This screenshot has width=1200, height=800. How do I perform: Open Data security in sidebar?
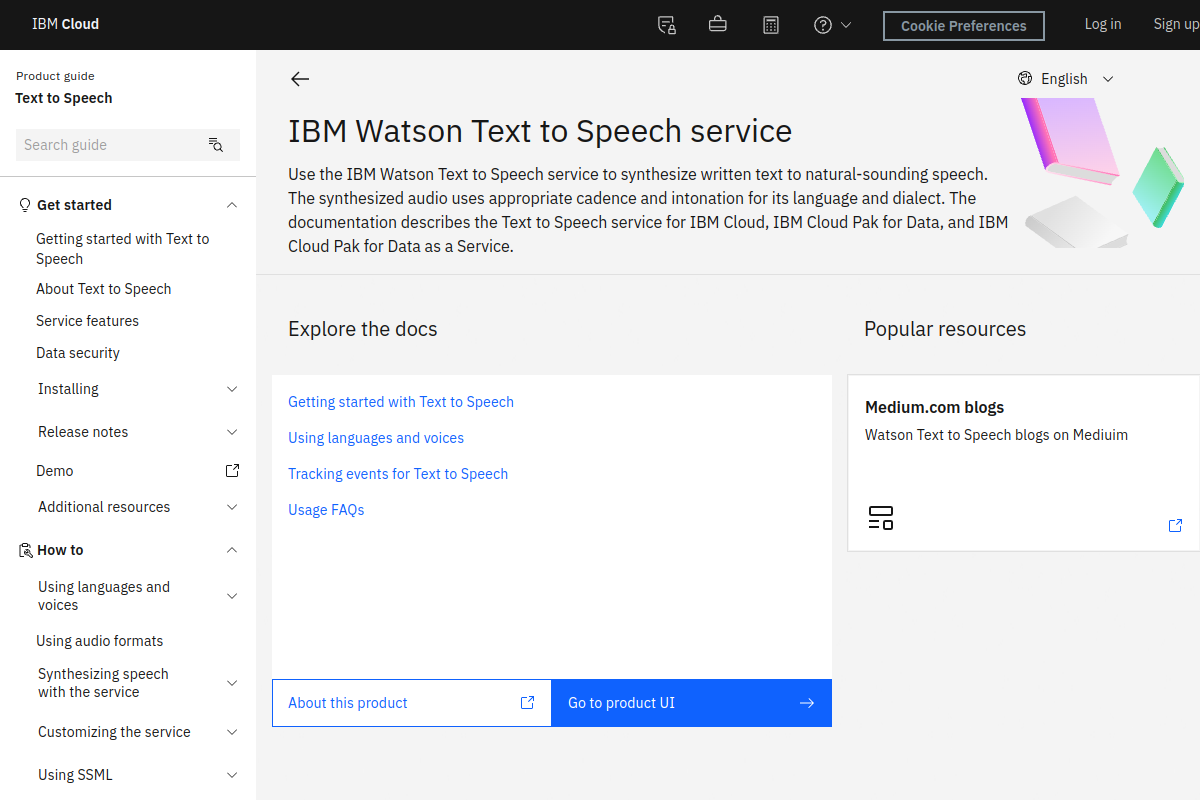78,353
